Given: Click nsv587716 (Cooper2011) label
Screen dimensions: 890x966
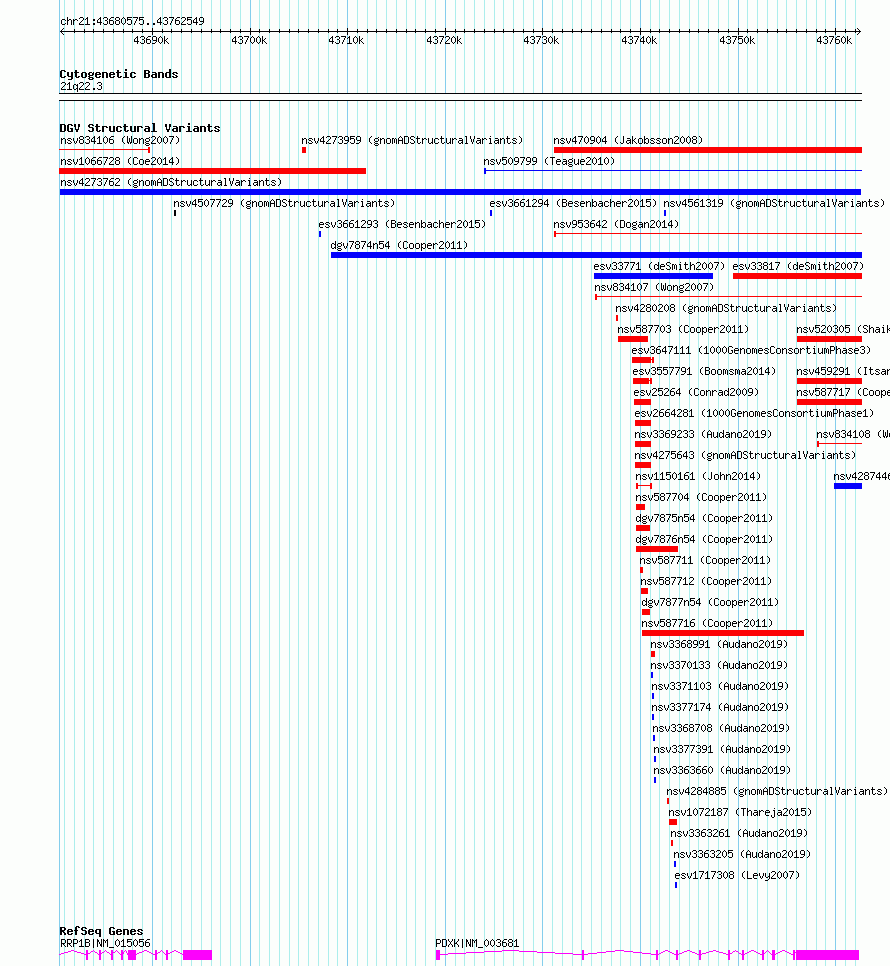Looking at the screenshot, I should 708,623.
